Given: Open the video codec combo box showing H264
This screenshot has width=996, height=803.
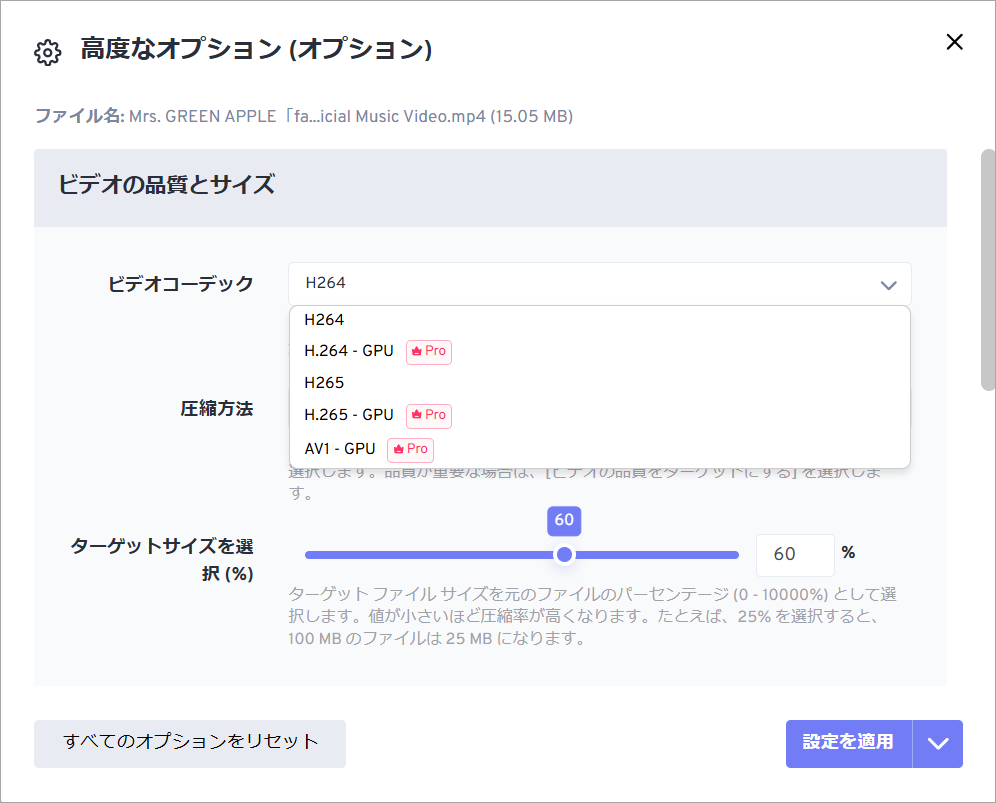Looking at the screenshot, I should click(599, 284).
